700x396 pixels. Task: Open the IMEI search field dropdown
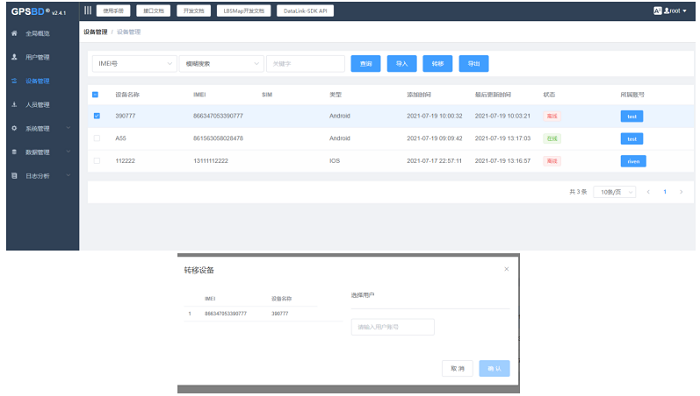pos(134,64)
